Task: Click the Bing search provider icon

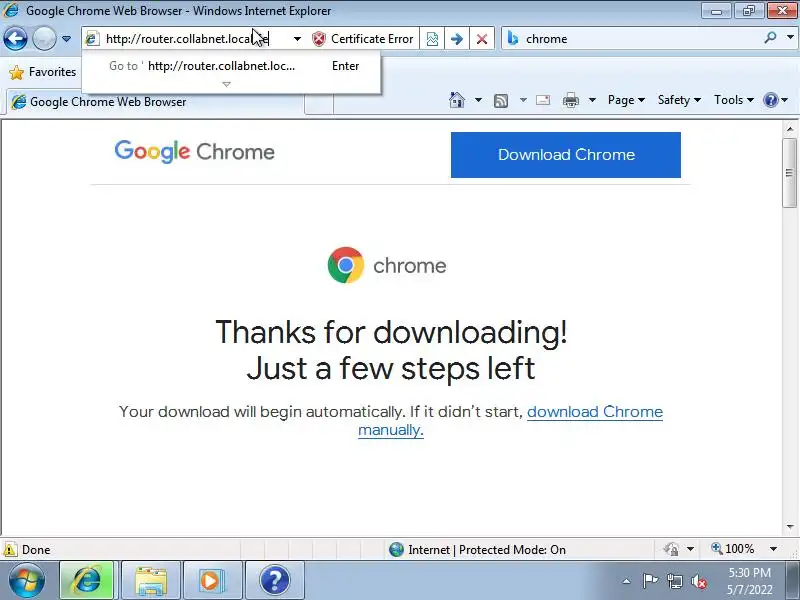Action: click(513, 39)
